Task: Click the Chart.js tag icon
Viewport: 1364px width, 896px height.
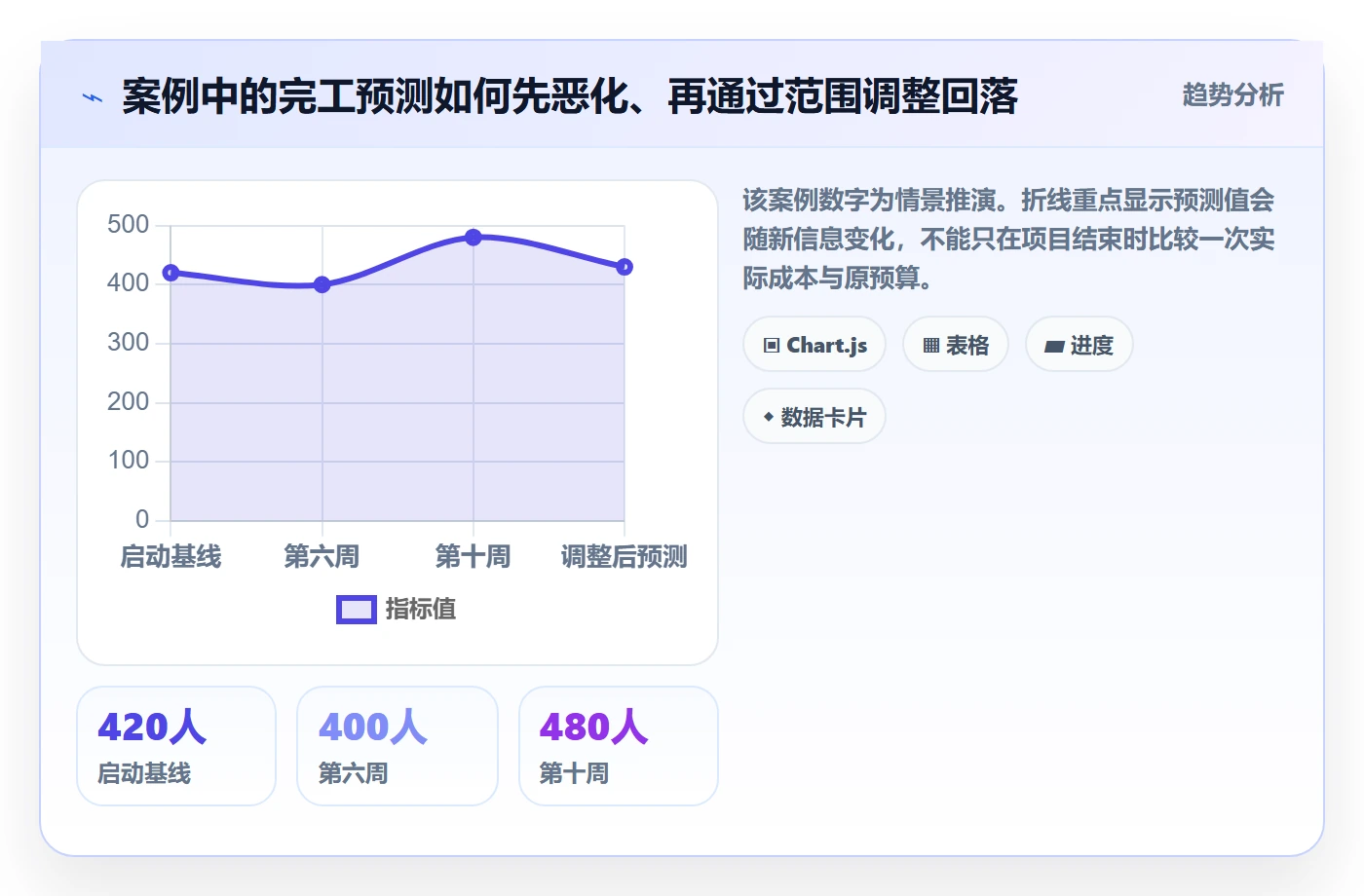Action: click(772, 345)
